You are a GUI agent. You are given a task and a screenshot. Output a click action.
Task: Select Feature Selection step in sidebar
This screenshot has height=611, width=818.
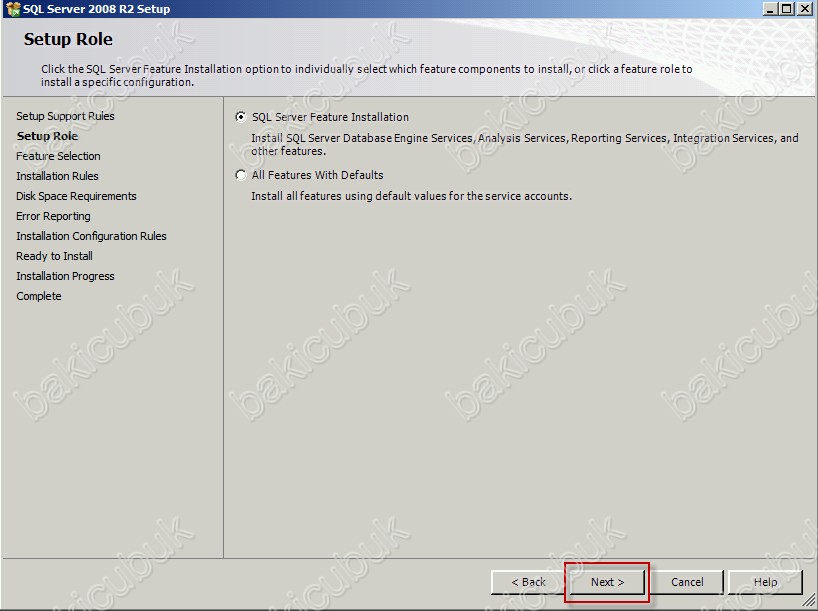point(58,156)
